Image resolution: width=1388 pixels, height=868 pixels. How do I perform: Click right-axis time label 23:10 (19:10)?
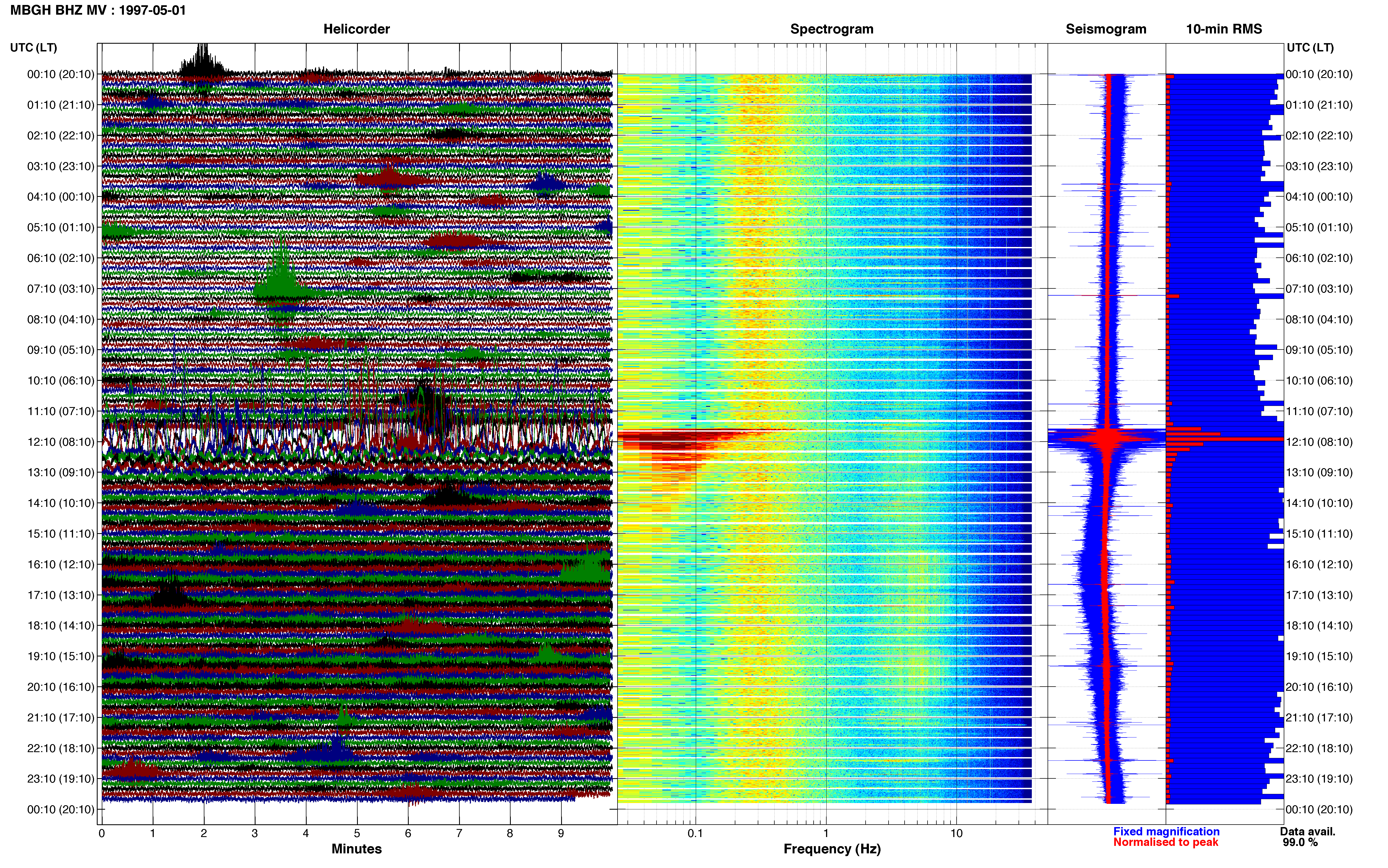pyautogui.click(x=1319, y=779)
